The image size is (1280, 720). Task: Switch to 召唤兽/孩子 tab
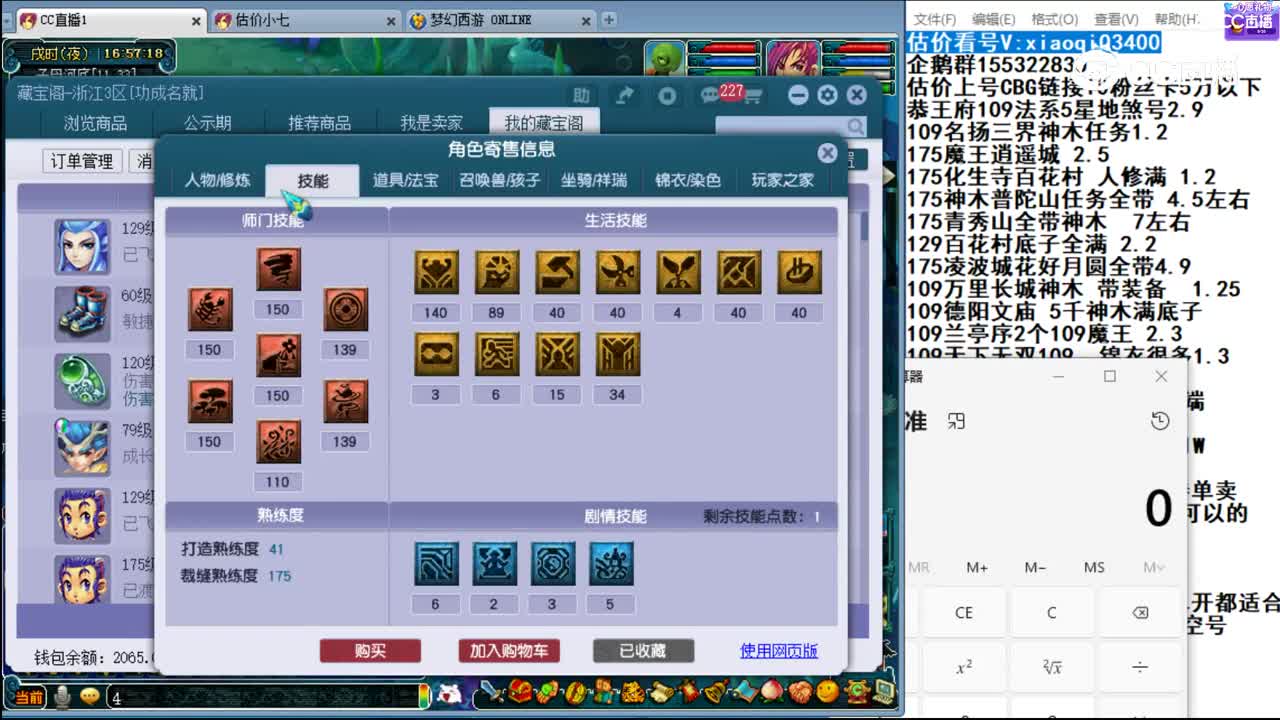tap(499, 180)
